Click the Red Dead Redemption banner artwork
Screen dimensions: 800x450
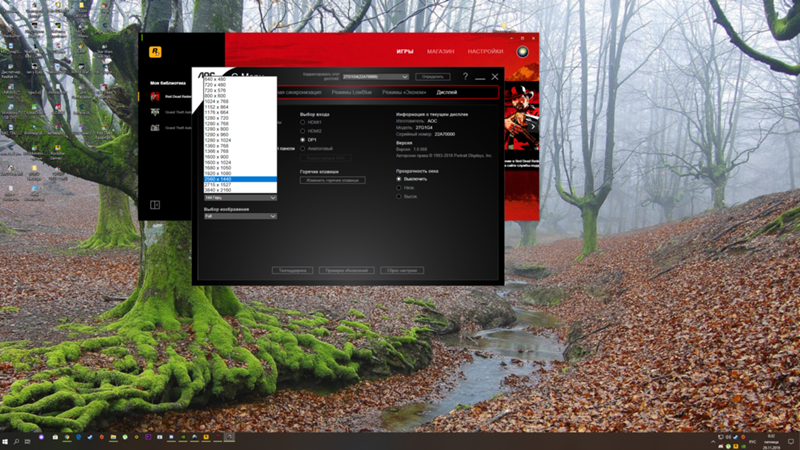[521, 117]
